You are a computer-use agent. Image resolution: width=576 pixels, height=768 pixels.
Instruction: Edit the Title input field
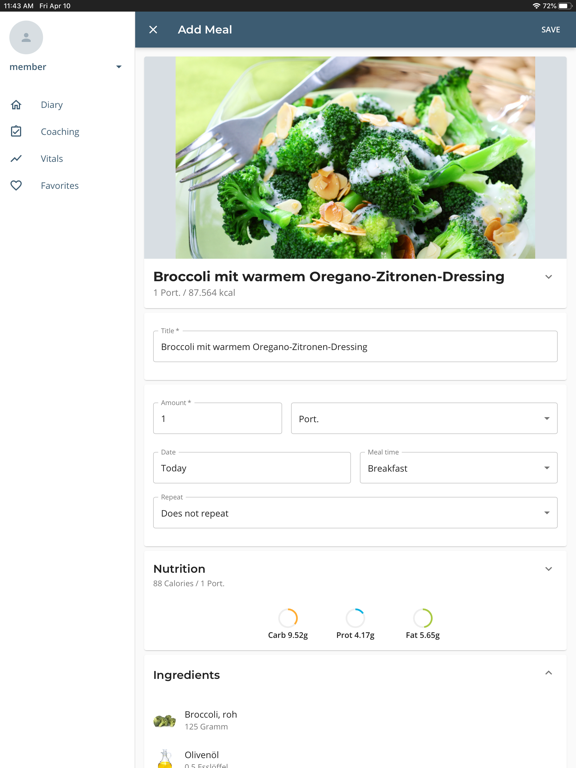coord(355,347)
